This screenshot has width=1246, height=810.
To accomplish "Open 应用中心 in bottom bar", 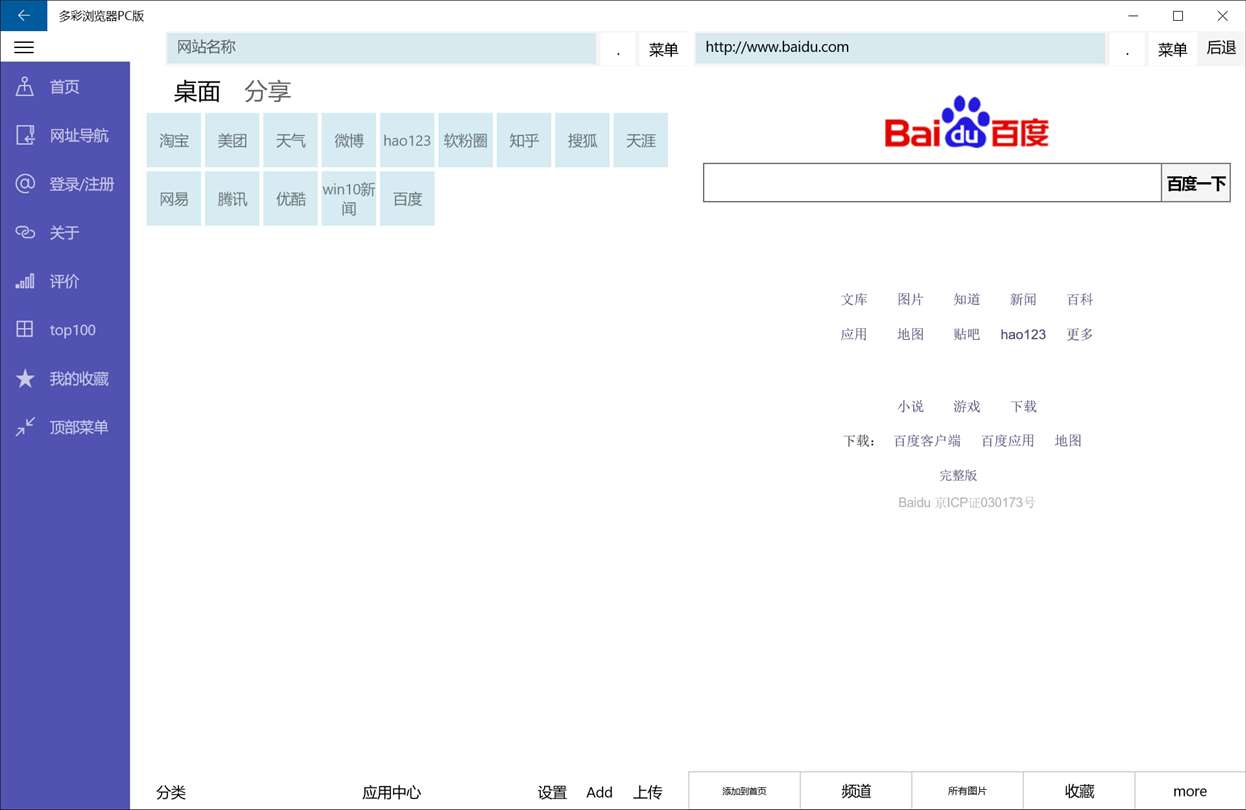I will tap(391, 792).
